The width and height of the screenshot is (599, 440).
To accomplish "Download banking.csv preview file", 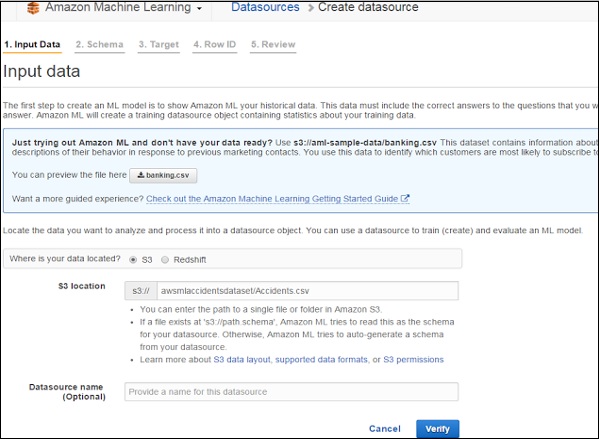I will (x=163, y=175).
